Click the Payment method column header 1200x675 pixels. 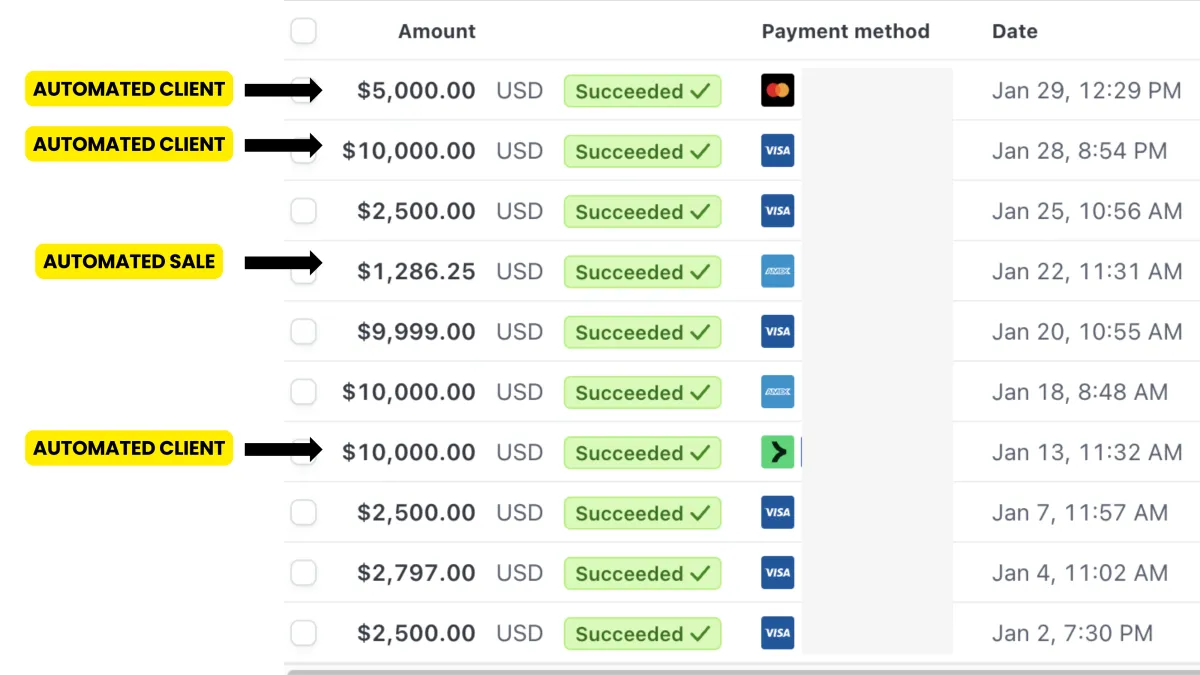click(845, 31)
